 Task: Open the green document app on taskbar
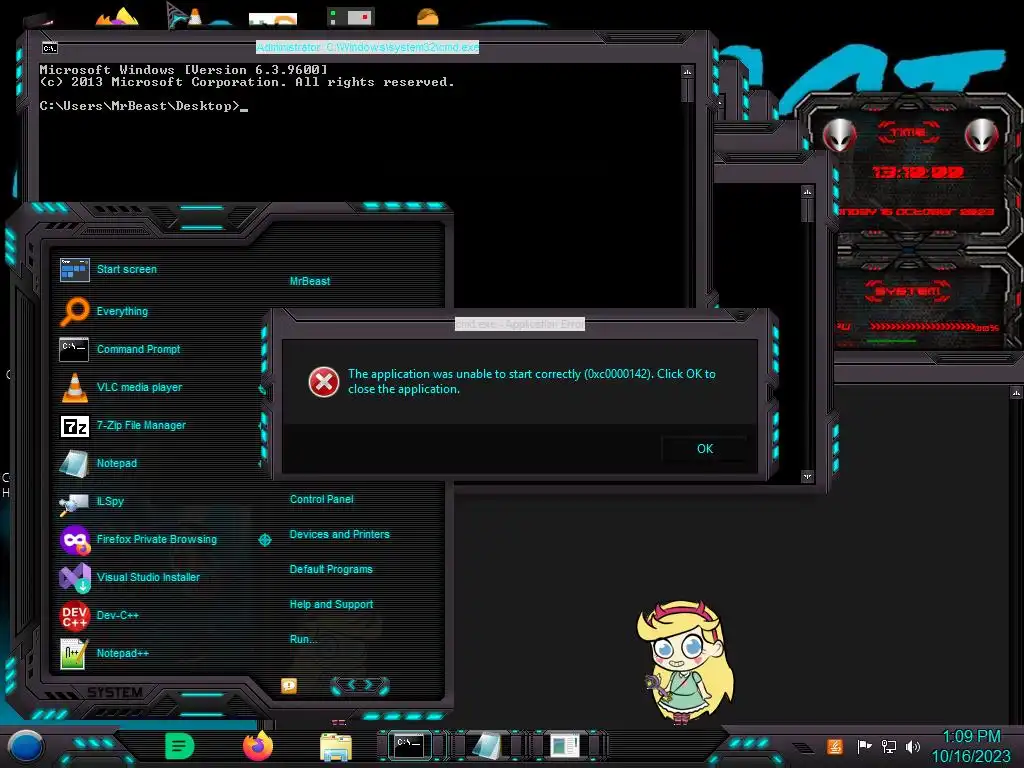(x=180, y=746)
